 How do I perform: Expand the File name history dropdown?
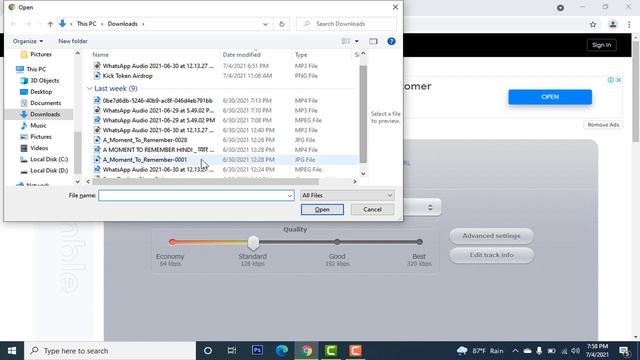290,196
